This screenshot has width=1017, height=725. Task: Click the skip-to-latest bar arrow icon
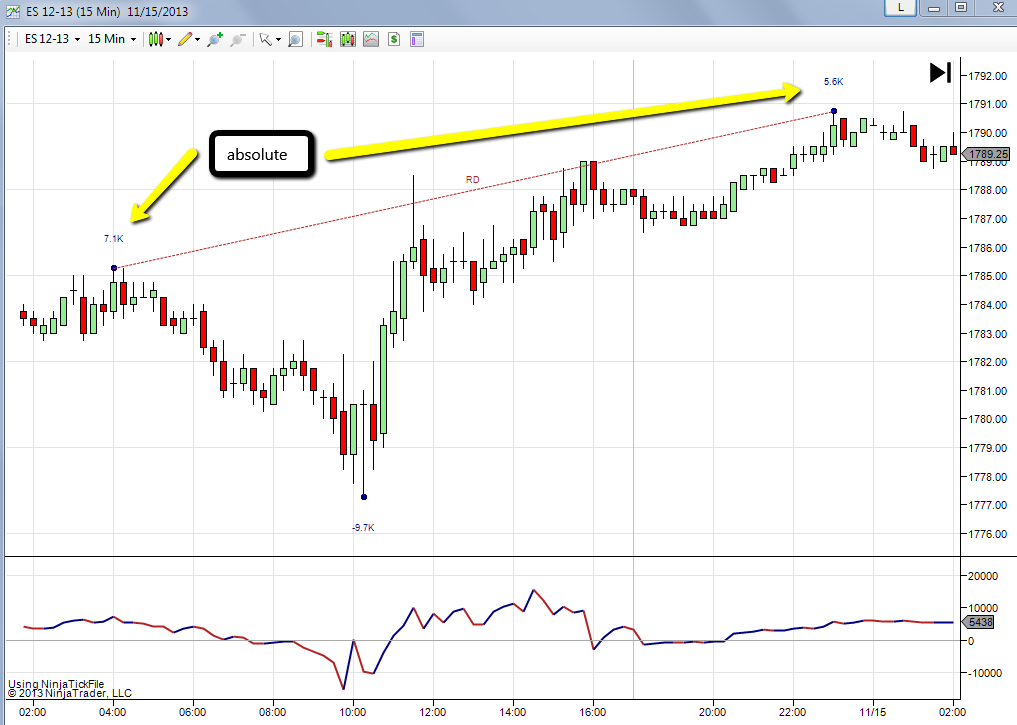[940, 73]
